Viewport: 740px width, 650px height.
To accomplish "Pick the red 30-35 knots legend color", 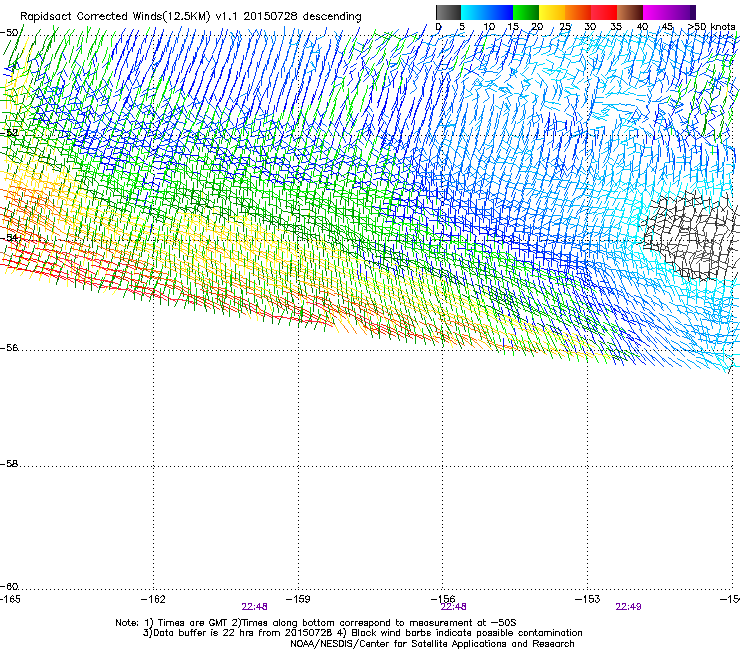I will pyautogui.click(x=604, y=12).
